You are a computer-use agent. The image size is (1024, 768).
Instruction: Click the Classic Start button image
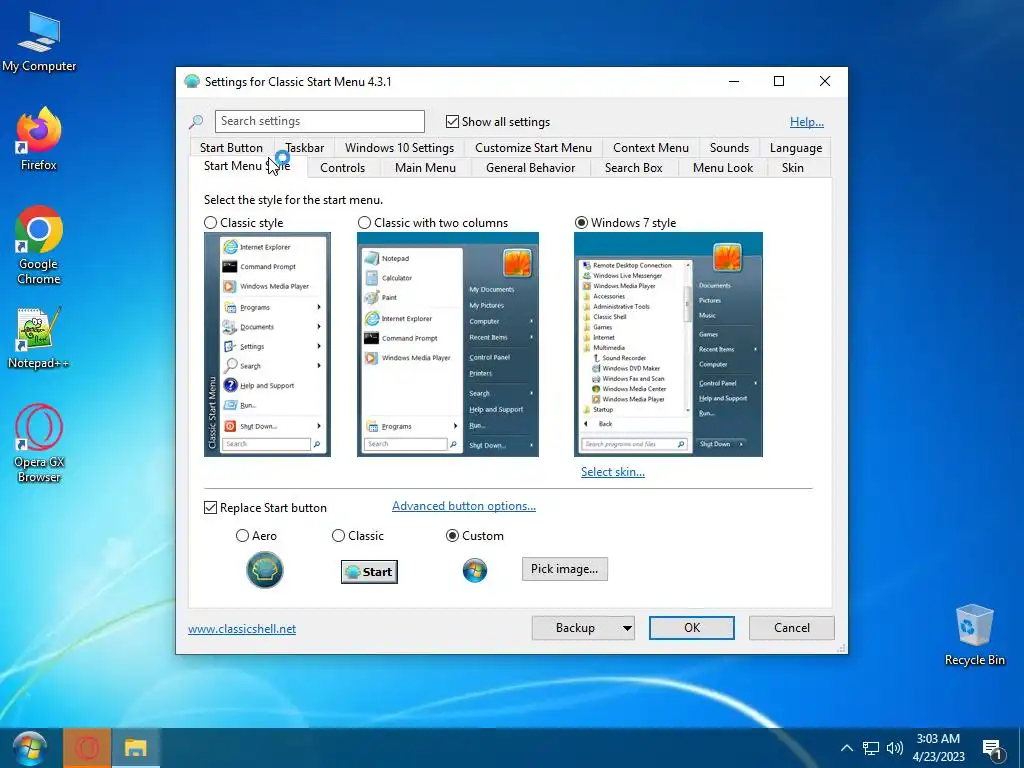(369, 571)
